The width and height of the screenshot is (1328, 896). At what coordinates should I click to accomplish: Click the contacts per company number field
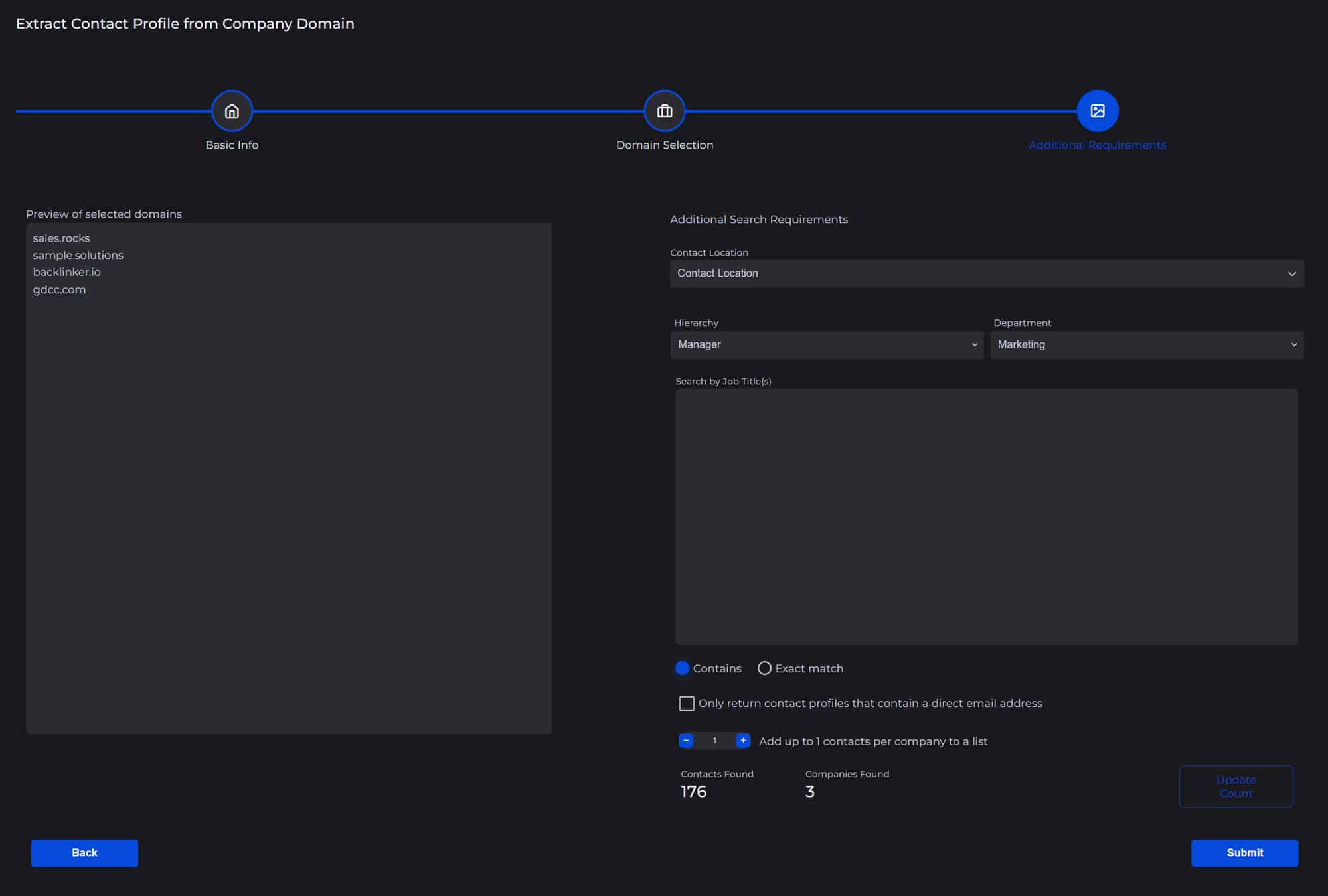tap(714, 741)
